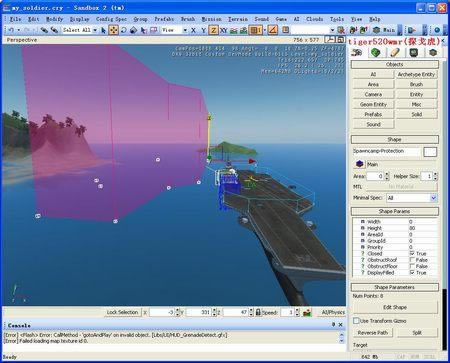Click the AI/Physics button
Image resolution: width=450 pixels, height=363 pixels.
333,312
